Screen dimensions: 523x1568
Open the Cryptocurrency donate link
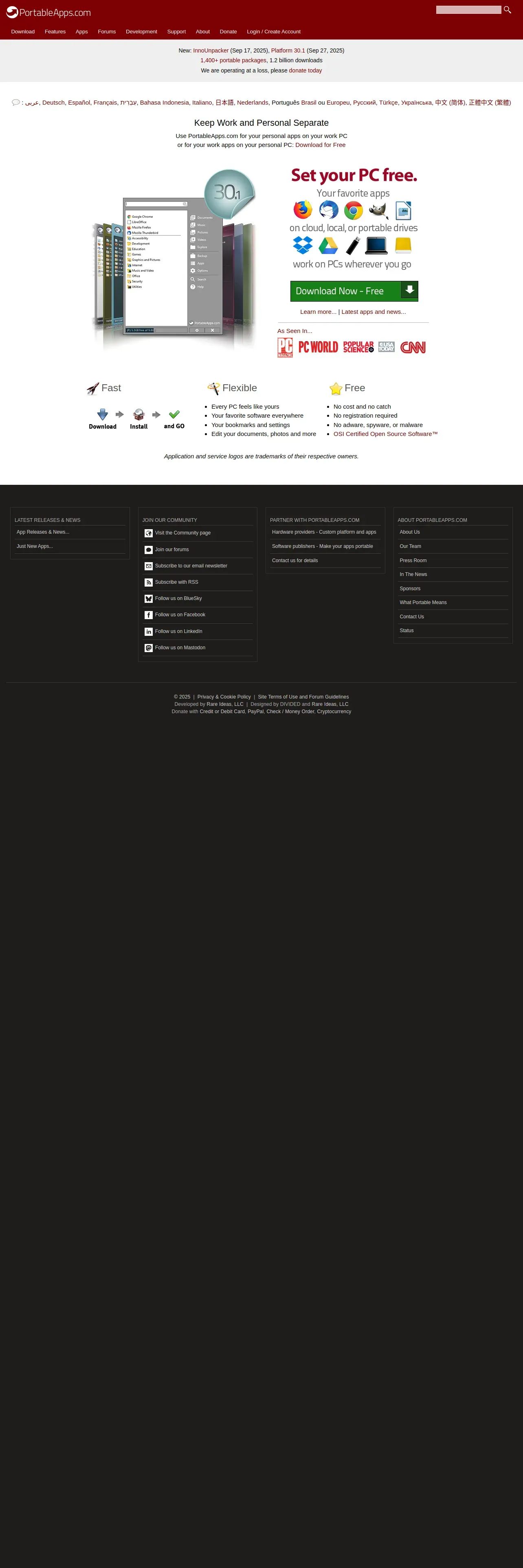pos(334,712)
